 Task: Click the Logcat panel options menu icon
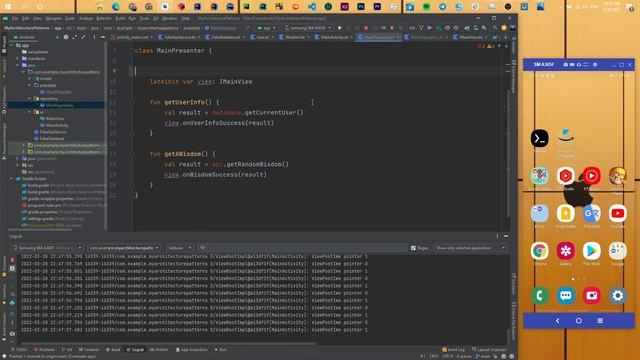[x=497, y=236]
